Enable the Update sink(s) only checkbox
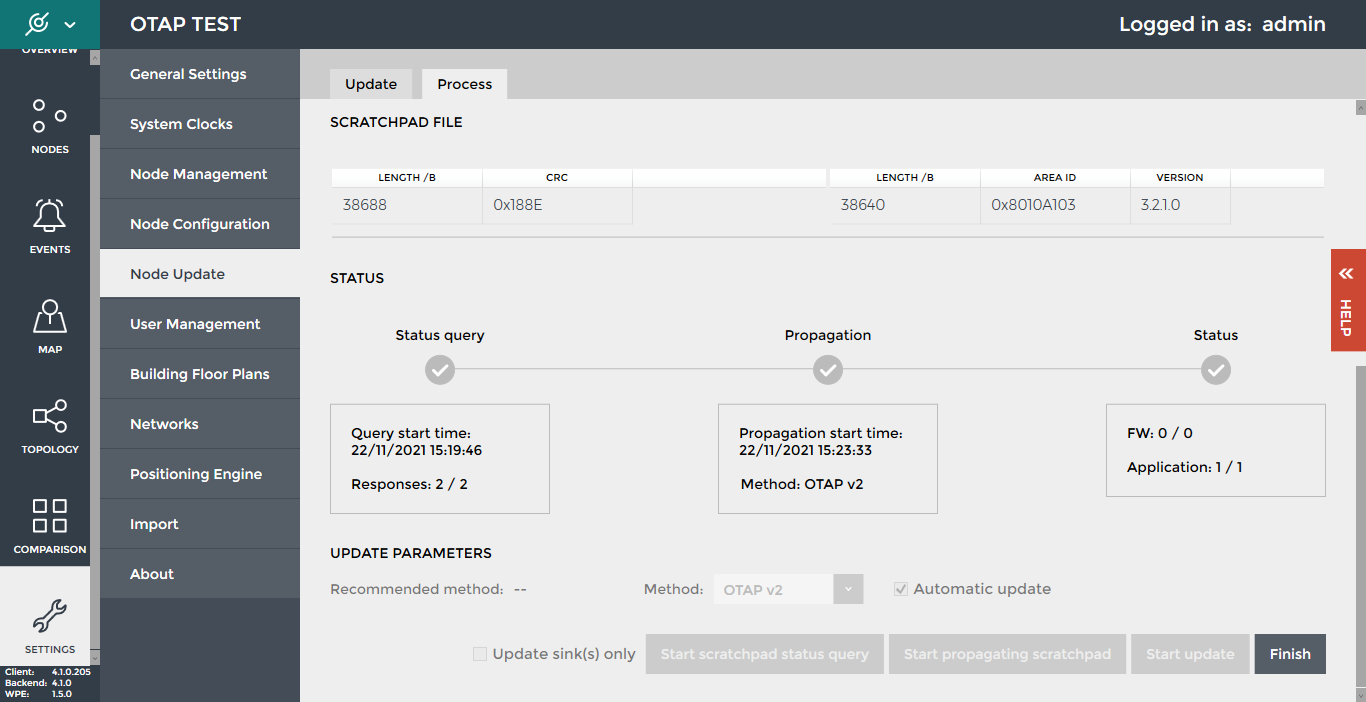1366x702 pixels. coord(480,654)
